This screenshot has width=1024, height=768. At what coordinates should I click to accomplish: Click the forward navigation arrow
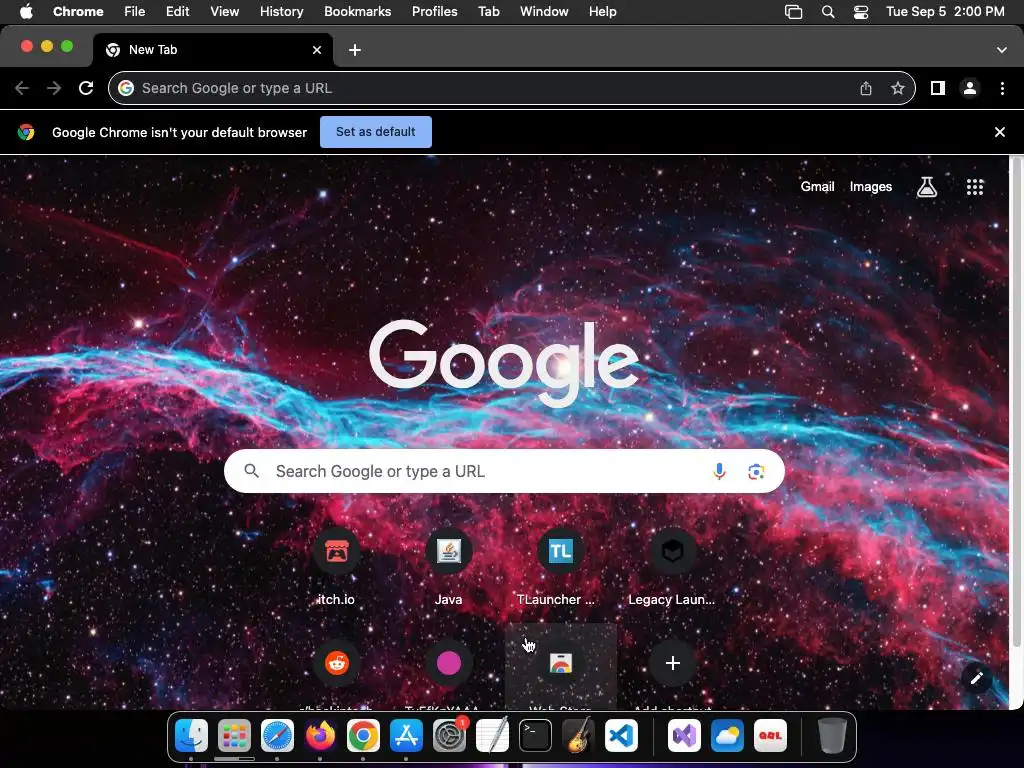coord(54,88)
